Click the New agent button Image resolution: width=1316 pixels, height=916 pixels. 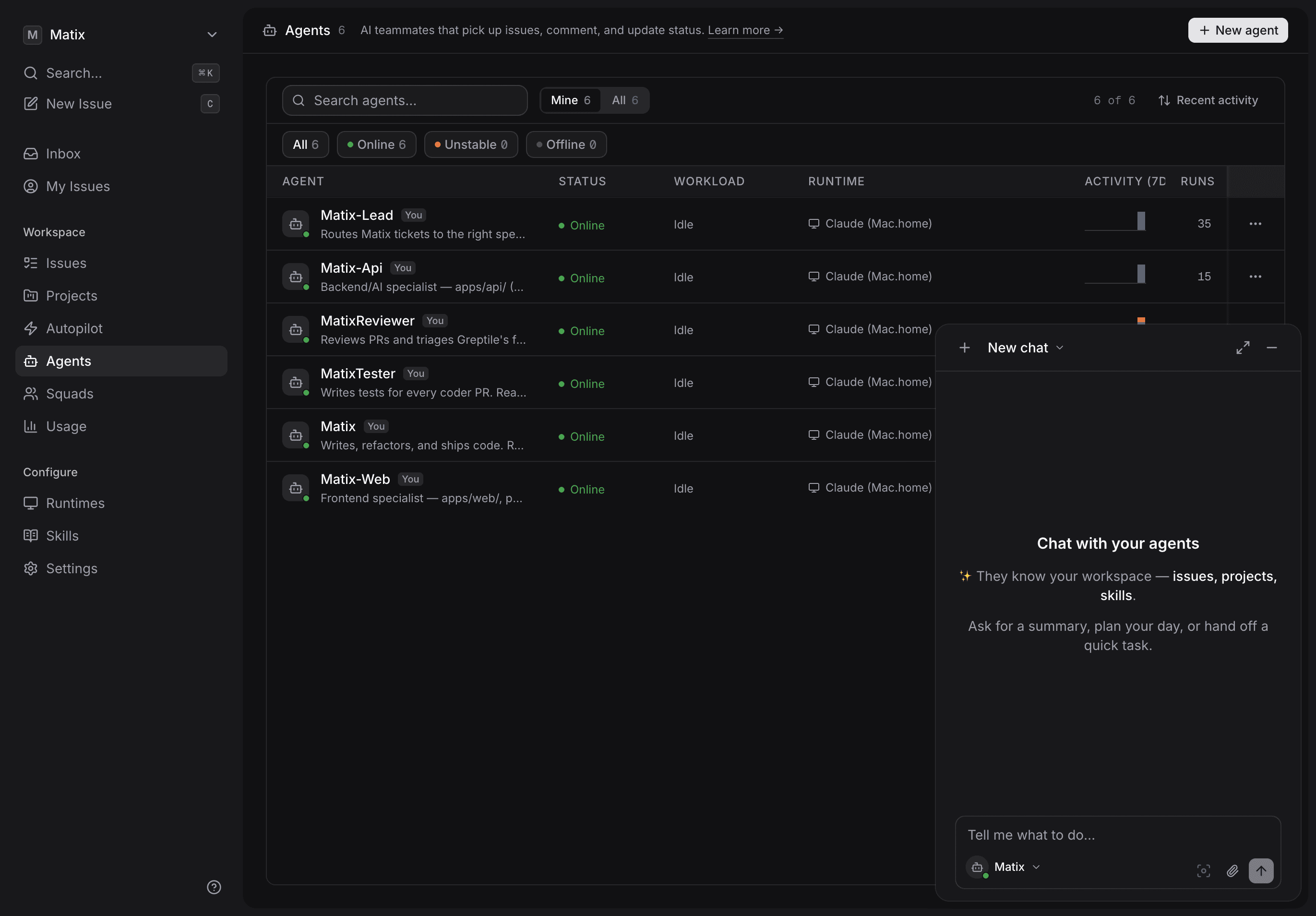pos(1237,30)
